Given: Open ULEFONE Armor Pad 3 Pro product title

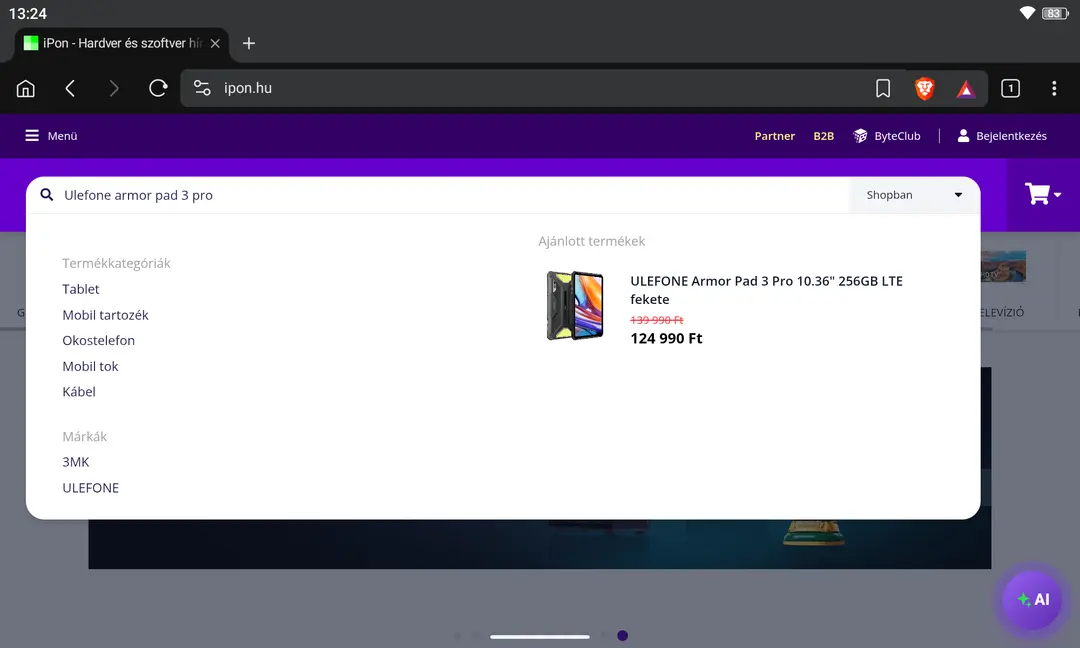Looking at the screenshot, I should [x=766, y=290].
